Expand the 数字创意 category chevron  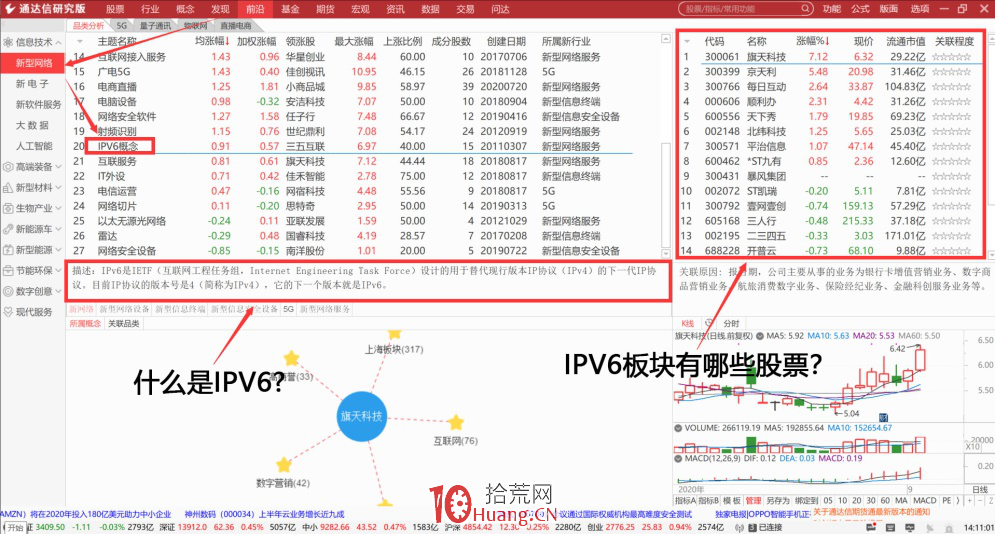58,291
